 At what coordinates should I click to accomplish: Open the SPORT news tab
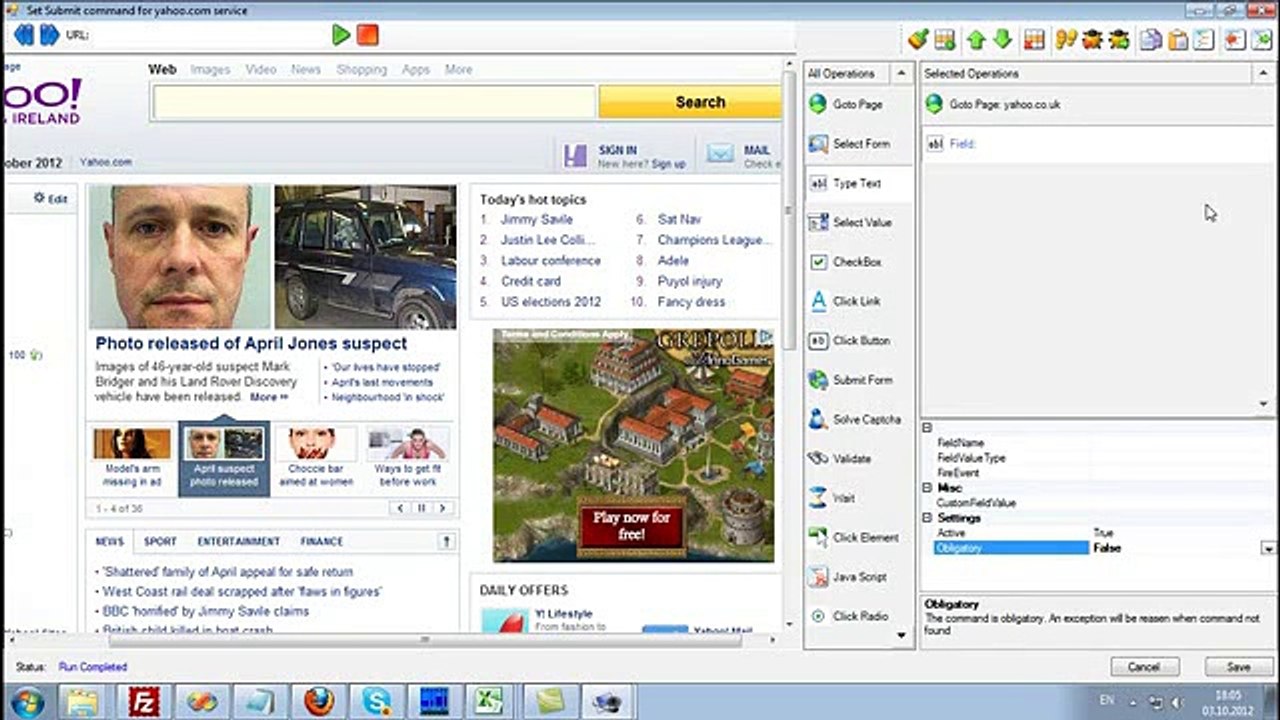click(160, 541)
